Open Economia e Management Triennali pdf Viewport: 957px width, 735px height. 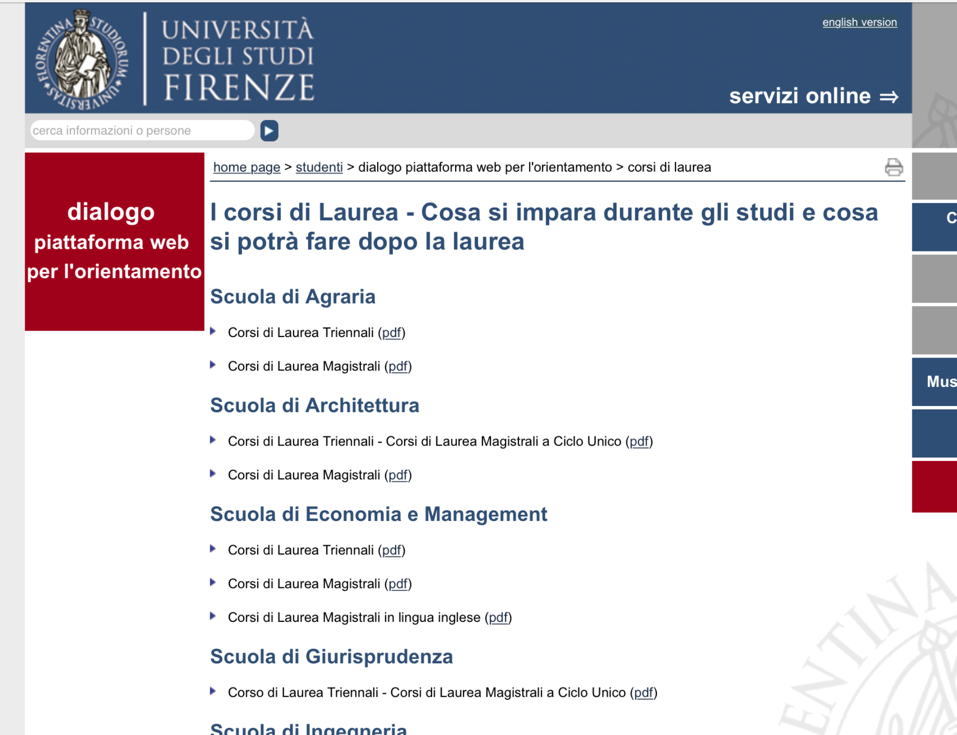(392, 550)
